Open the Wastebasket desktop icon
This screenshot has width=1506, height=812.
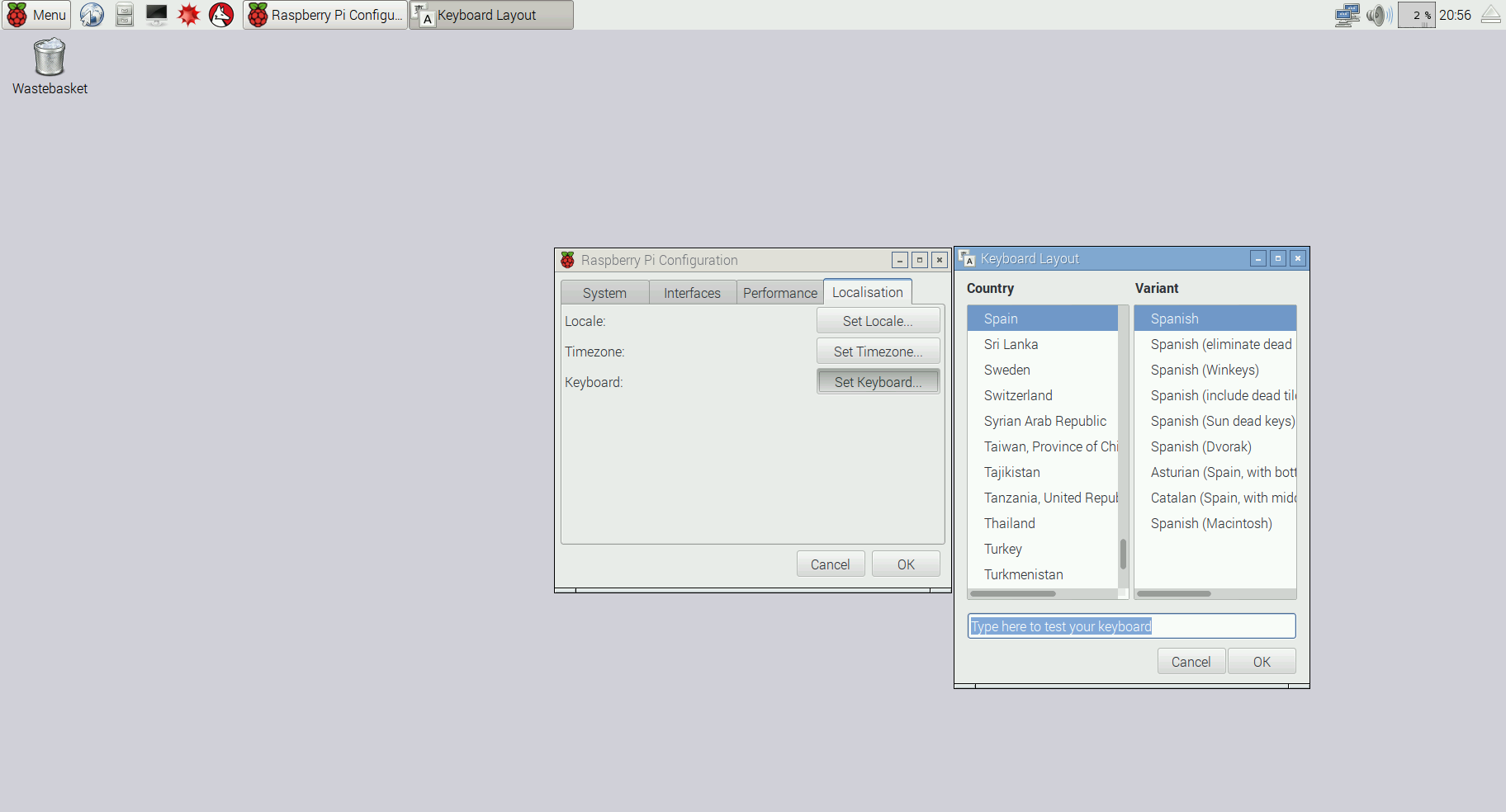pyautogui.click(x=50, y=67)
